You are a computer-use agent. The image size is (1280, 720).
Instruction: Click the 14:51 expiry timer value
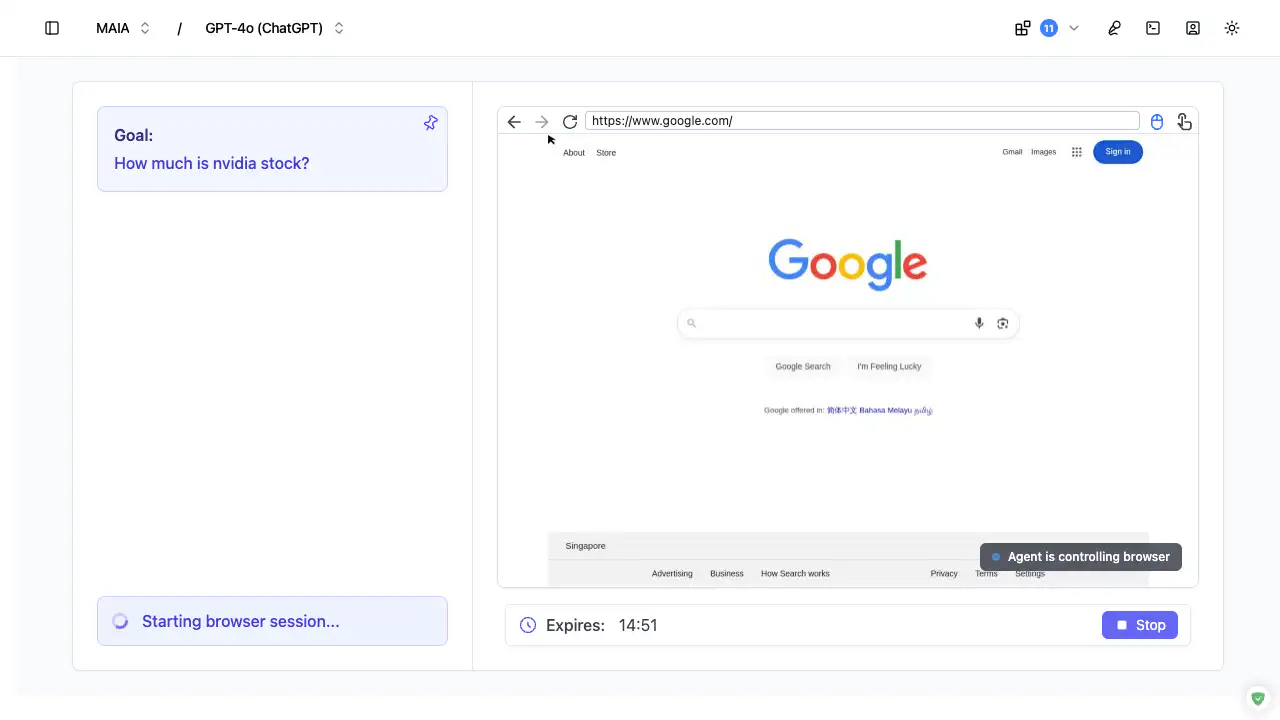[x=638, y=625]
